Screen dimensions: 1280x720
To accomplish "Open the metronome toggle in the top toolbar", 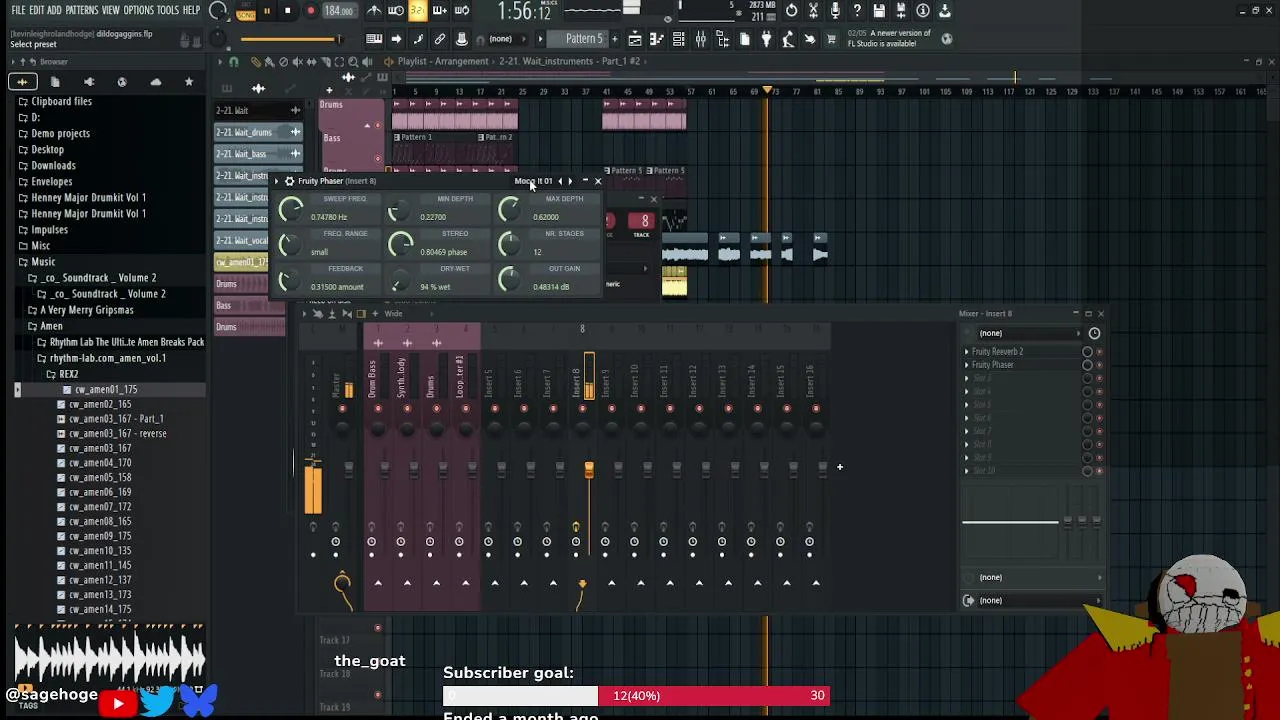I will 374,11.
